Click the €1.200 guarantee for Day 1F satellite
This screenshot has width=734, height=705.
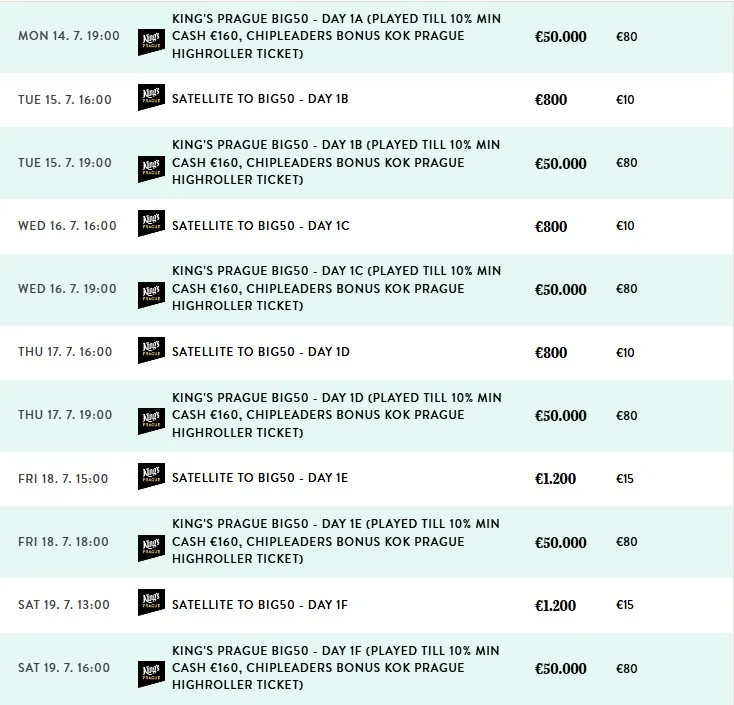555,605
